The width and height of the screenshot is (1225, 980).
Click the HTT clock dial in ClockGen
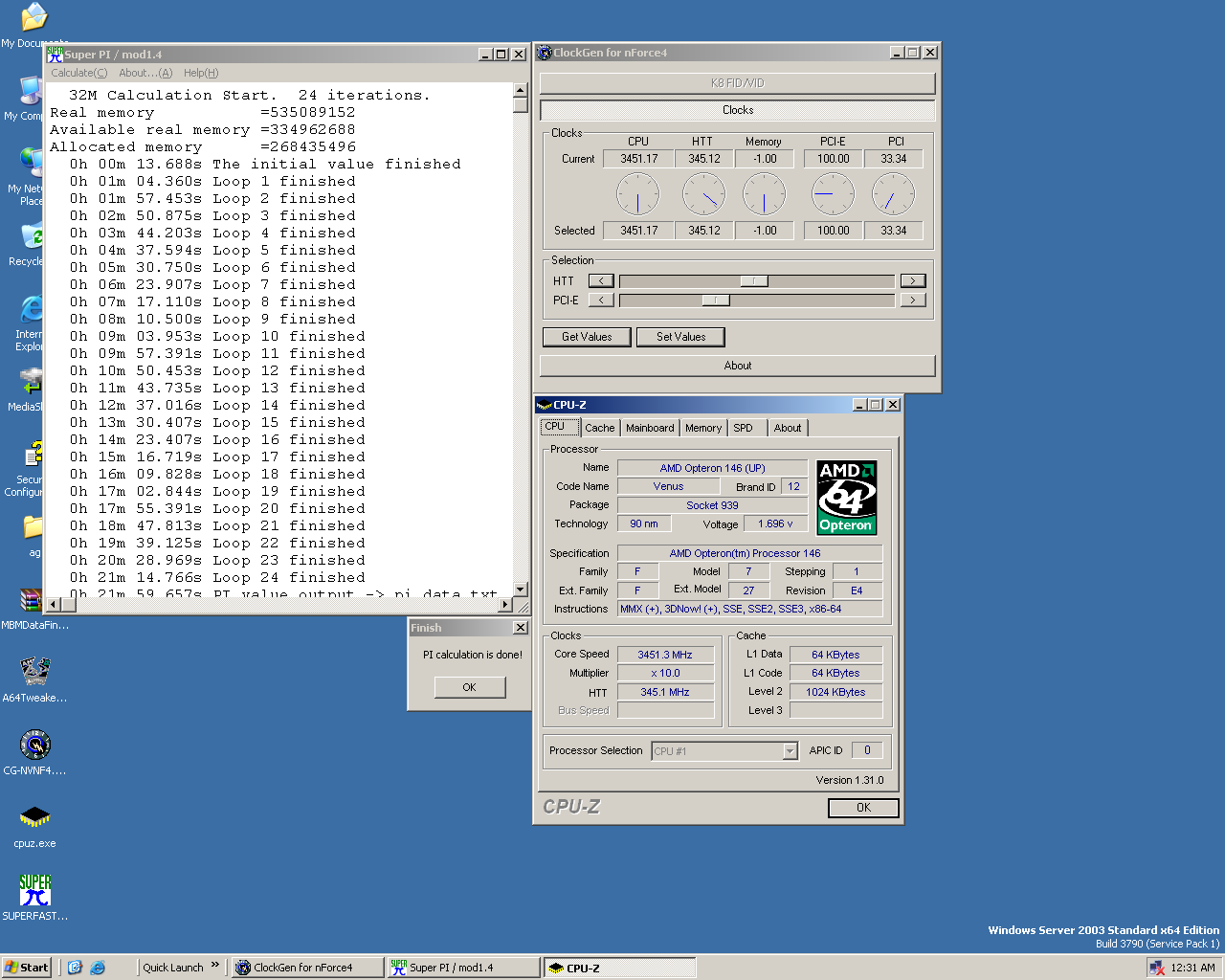tap(703, 194)
